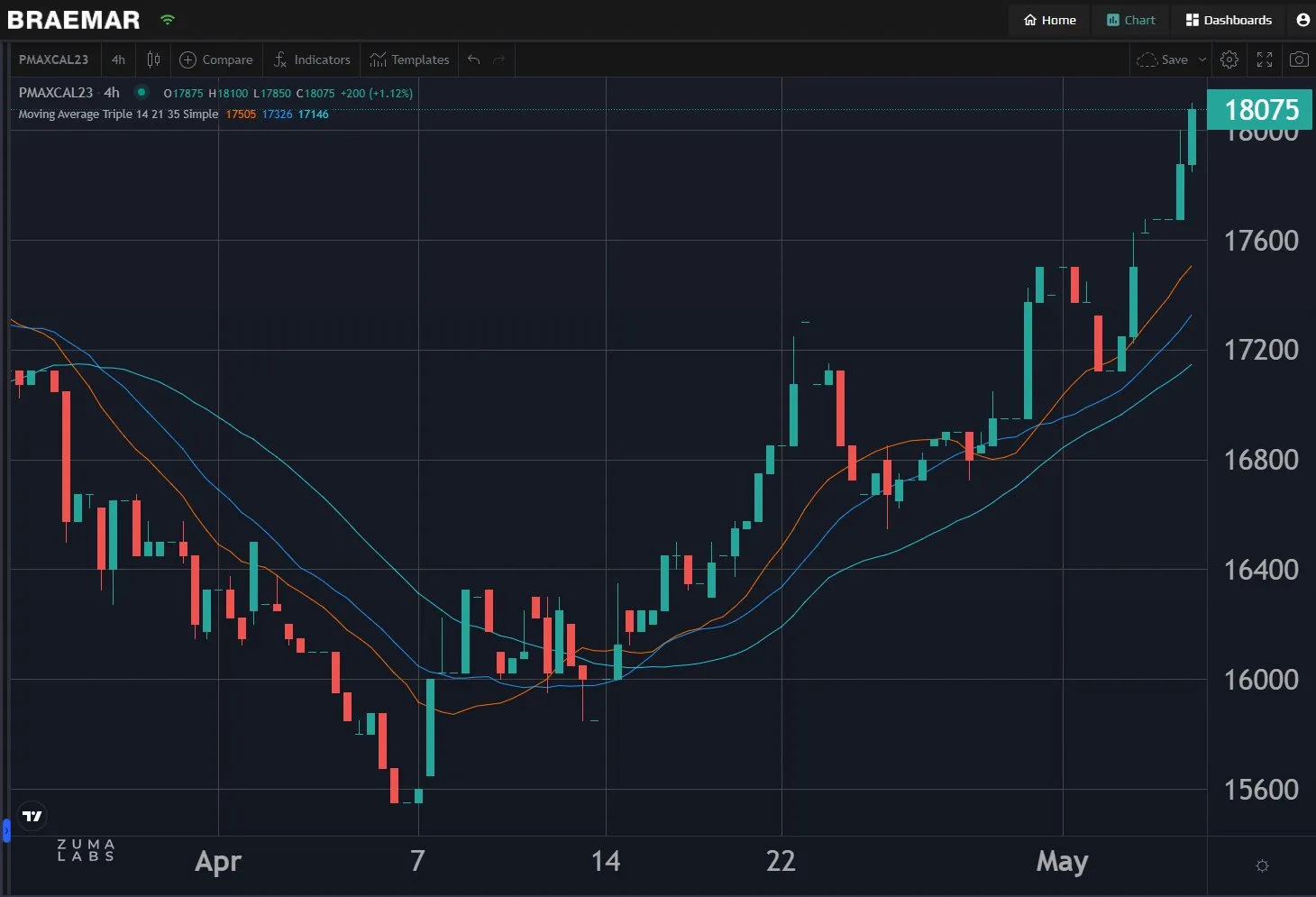The height and width of the screenshot is (897, 1316).
Task: Click the undo arrow in toolbar
Action: click(473, 59)
